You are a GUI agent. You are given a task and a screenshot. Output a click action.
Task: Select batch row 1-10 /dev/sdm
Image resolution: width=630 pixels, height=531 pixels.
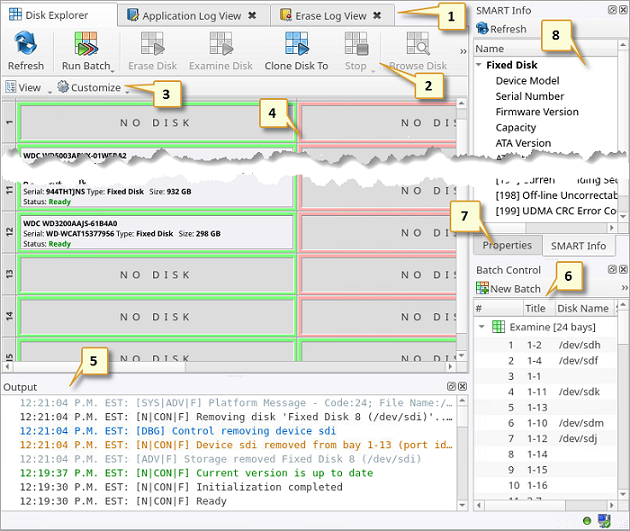coord(545,423)
